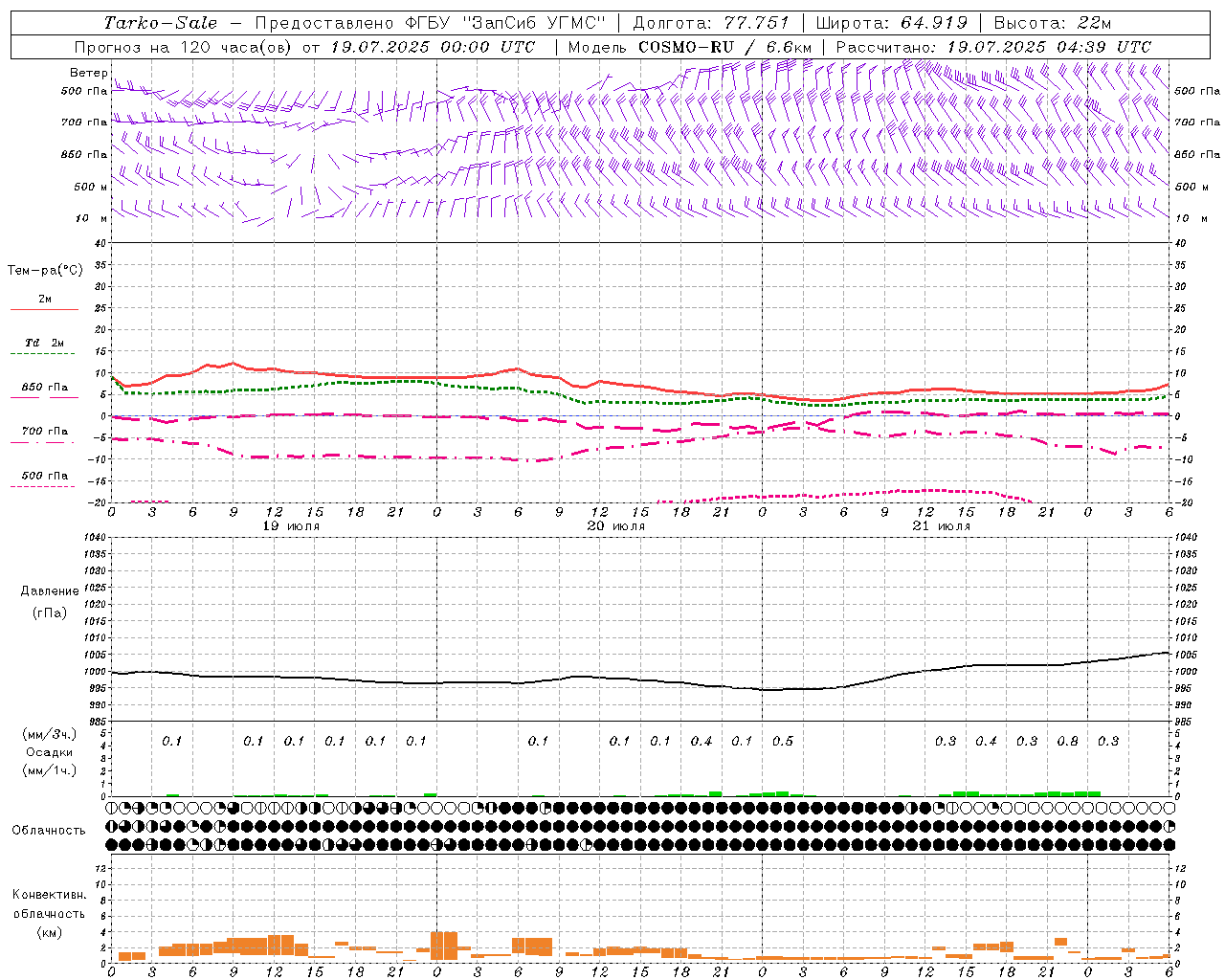Click the 'Td 2м' dewpoint legend entry
1225x980 pixels.
44,343
